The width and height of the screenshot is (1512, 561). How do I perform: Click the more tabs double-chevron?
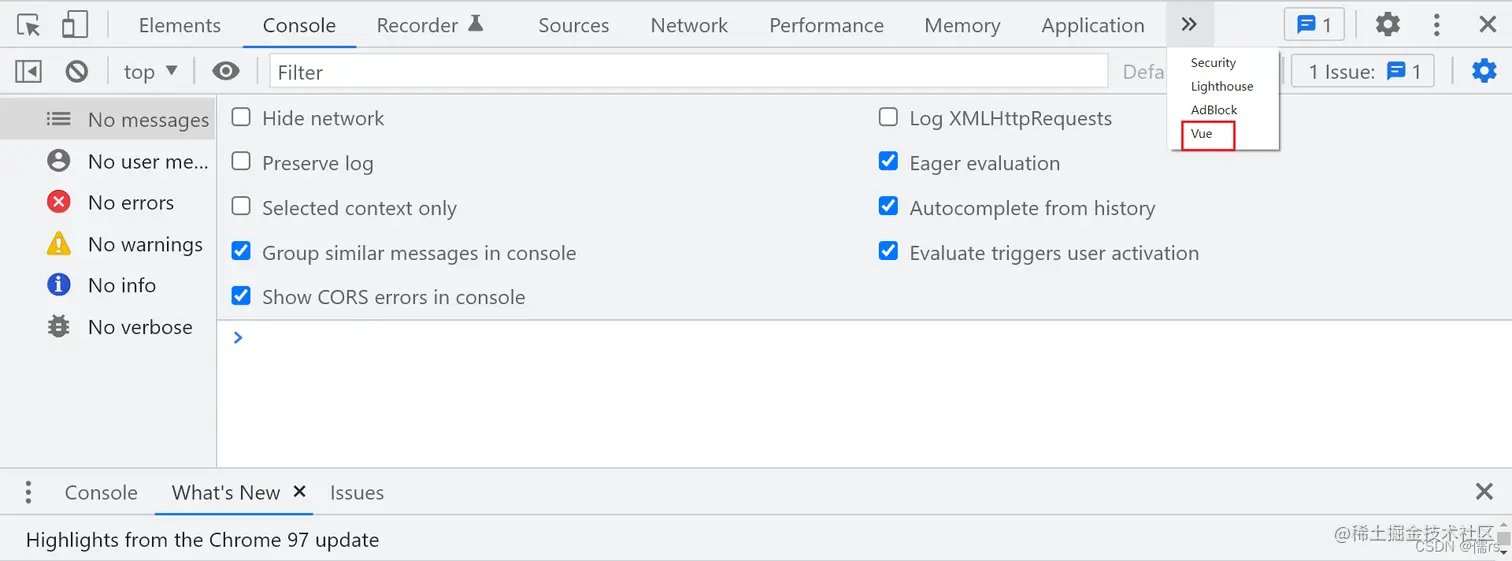pyautogui.click(x=1189, y=25)
